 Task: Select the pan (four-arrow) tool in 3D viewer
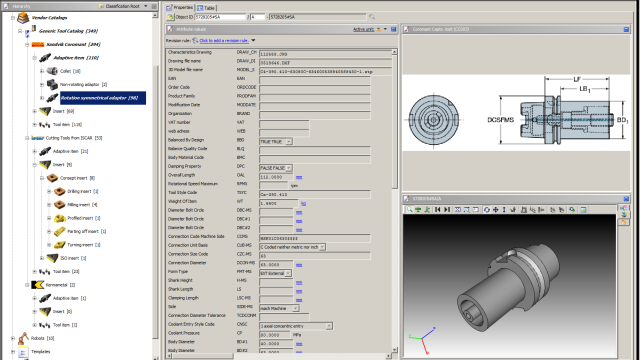(496, 209)
